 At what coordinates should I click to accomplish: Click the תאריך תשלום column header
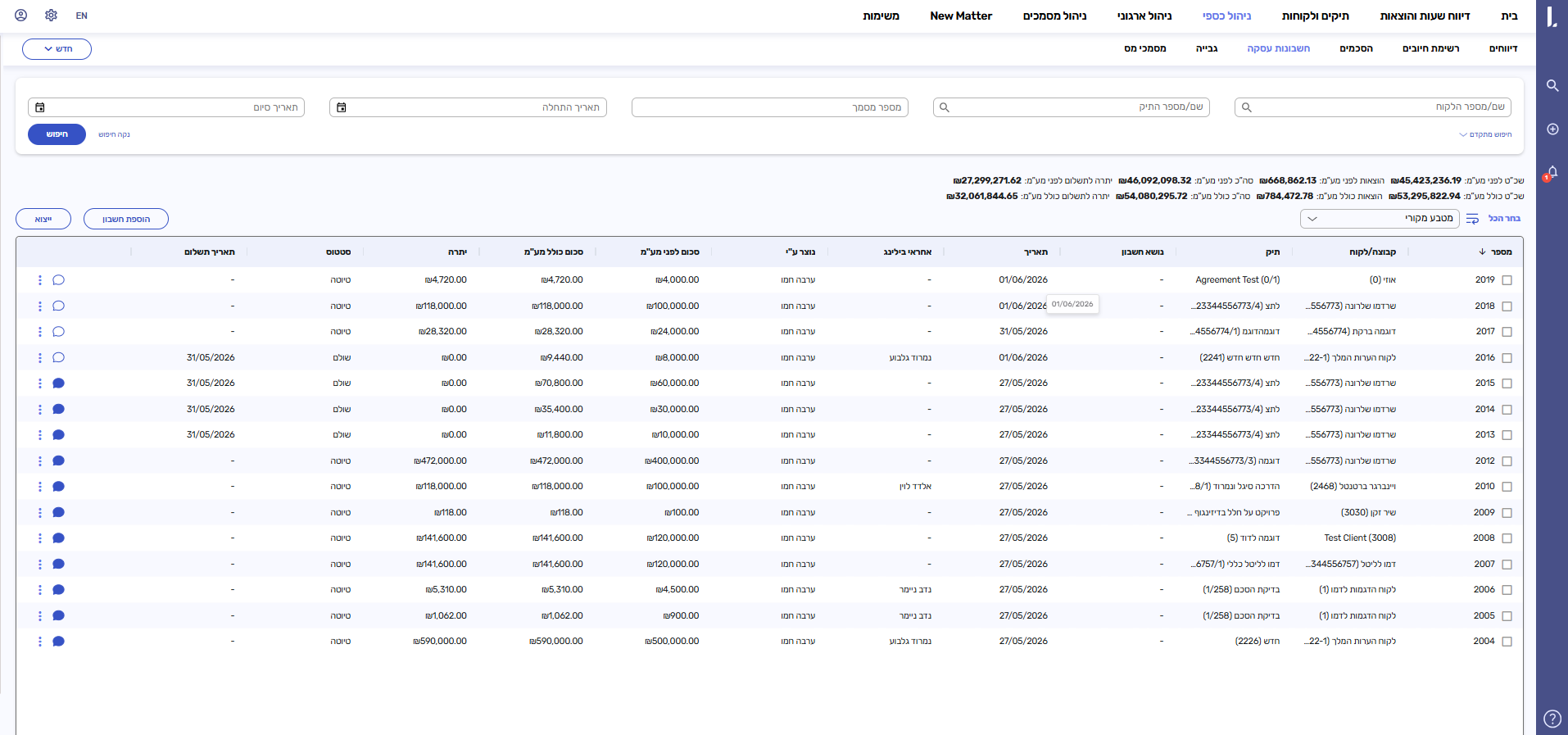[210, 252]
